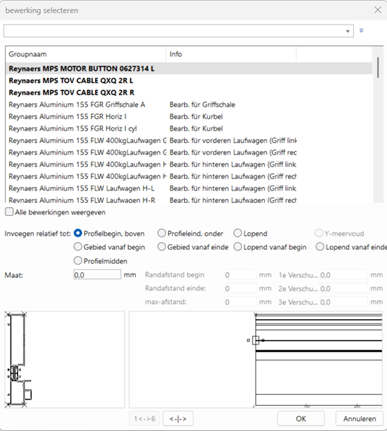Screen dimensions: 387x431
Task: Click the profile side-view preview drawing
Action: click(x=256, y=359)
